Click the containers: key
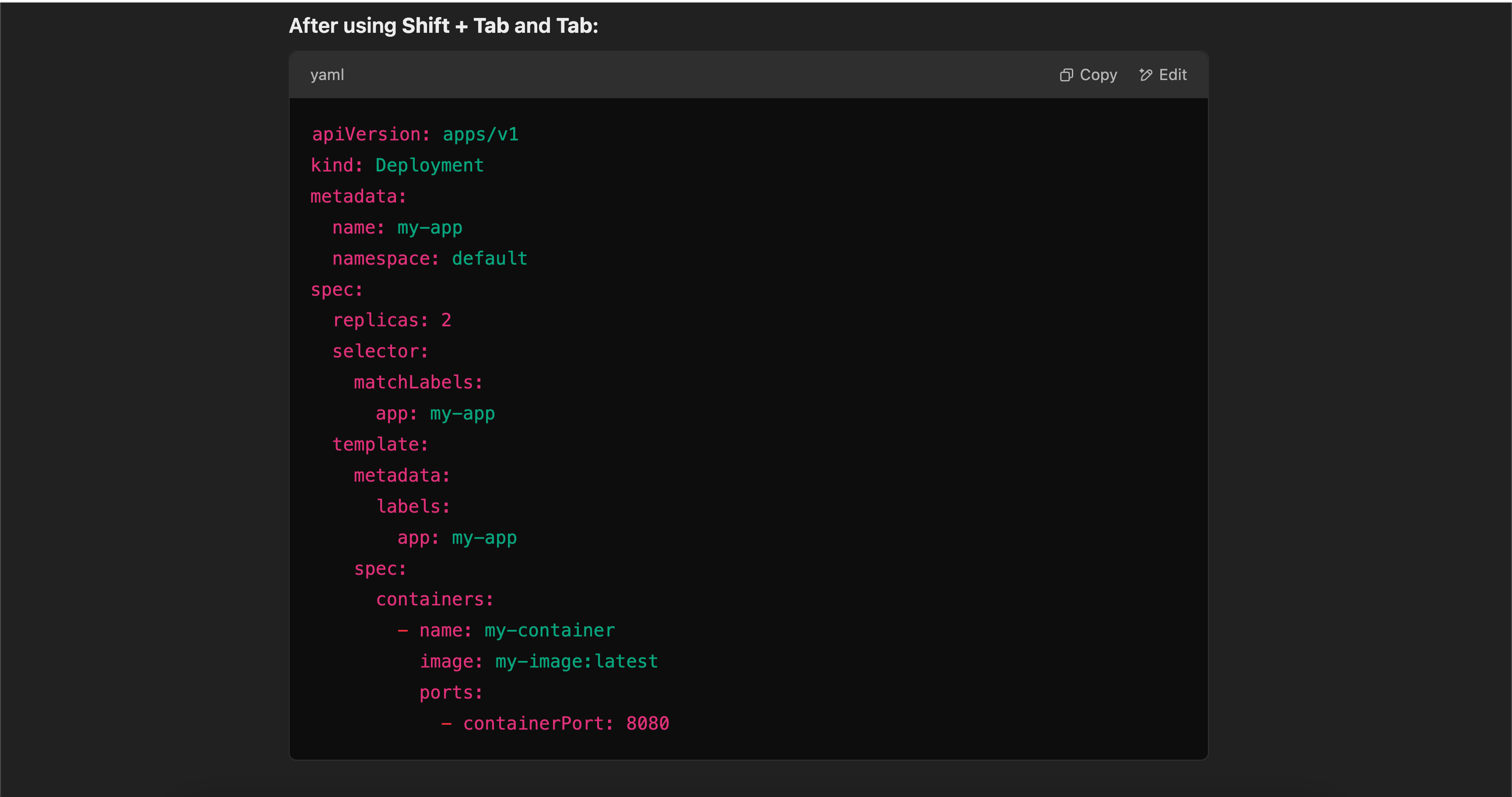The height and width of the screenshot is (797, 1512). 435,599
